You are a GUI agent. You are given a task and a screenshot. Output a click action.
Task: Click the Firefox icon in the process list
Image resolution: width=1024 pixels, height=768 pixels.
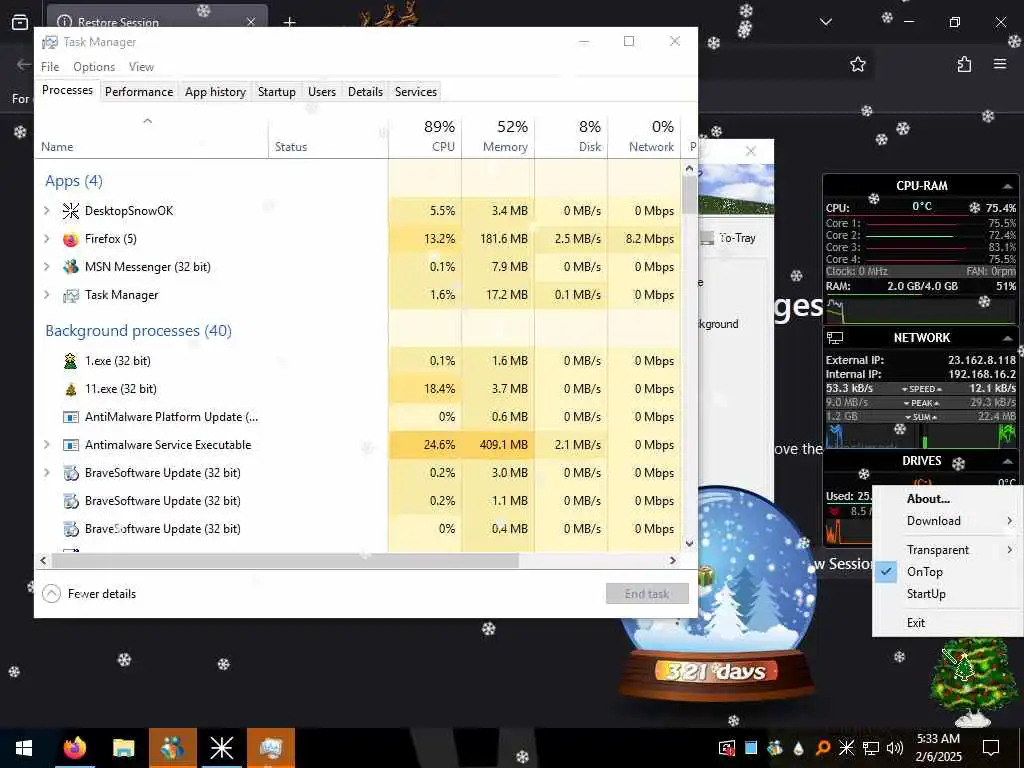click(71, 239)
